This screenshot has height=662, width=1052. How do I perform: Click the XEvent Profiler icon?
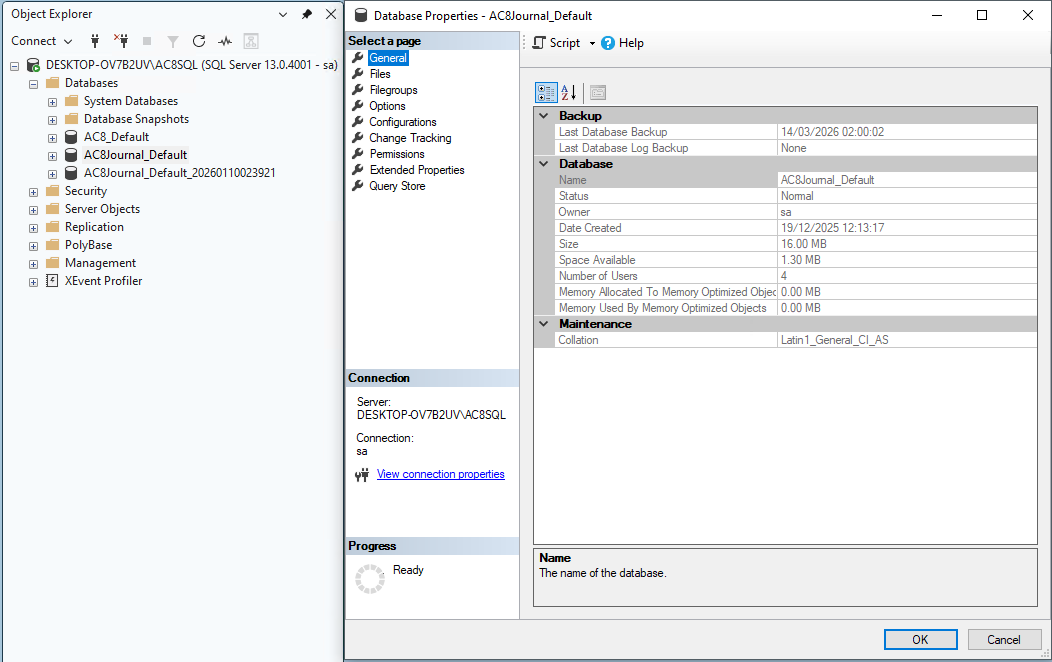[52, 280]
